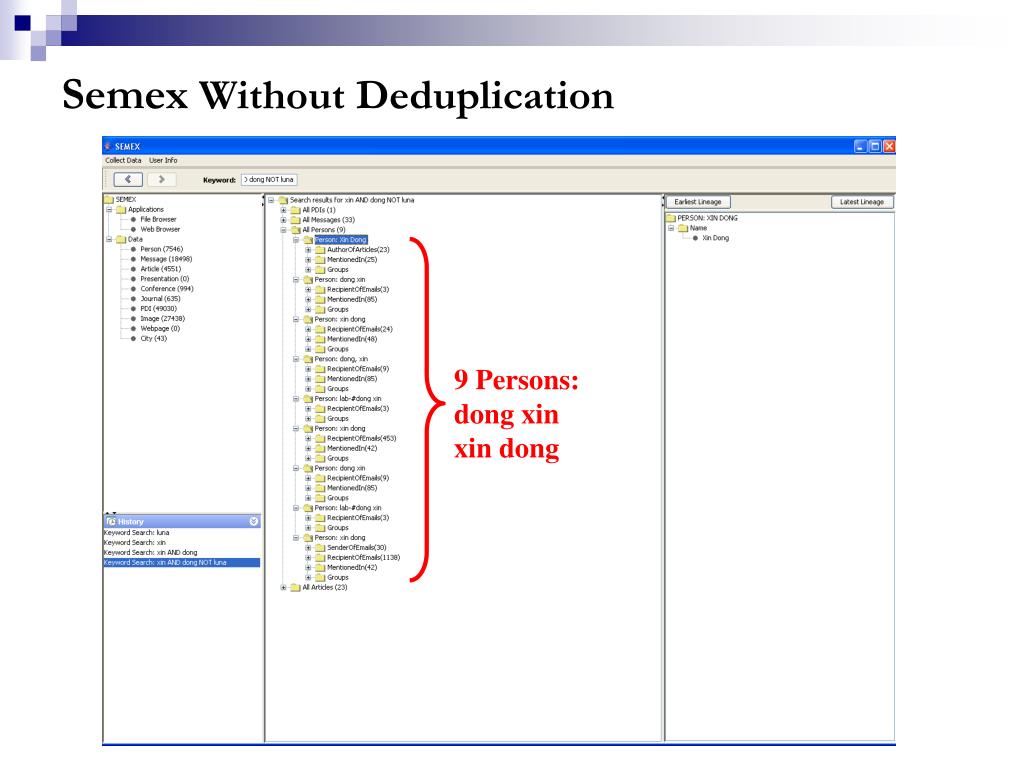This screenshot has width=1024, height=768.
Task: Select the Xin Dong name value leaf
Action: (715, 238)
